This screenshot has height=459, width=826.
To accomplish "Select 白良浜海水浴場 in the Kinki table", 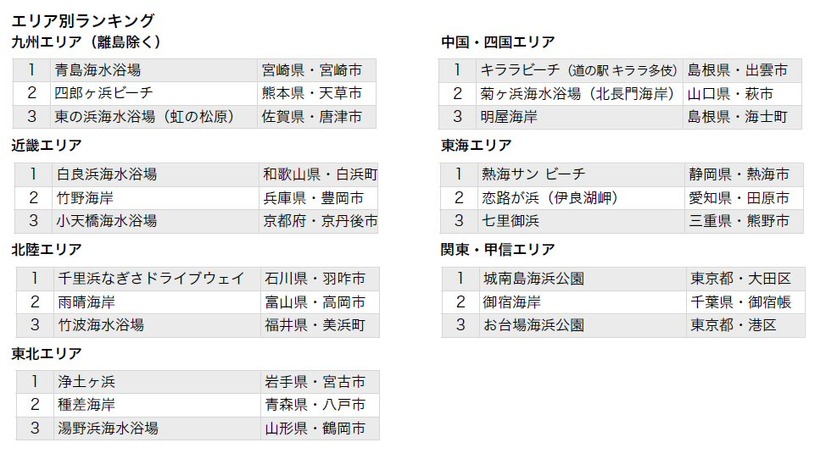I will pyautogui.click(x=107, y=174).
